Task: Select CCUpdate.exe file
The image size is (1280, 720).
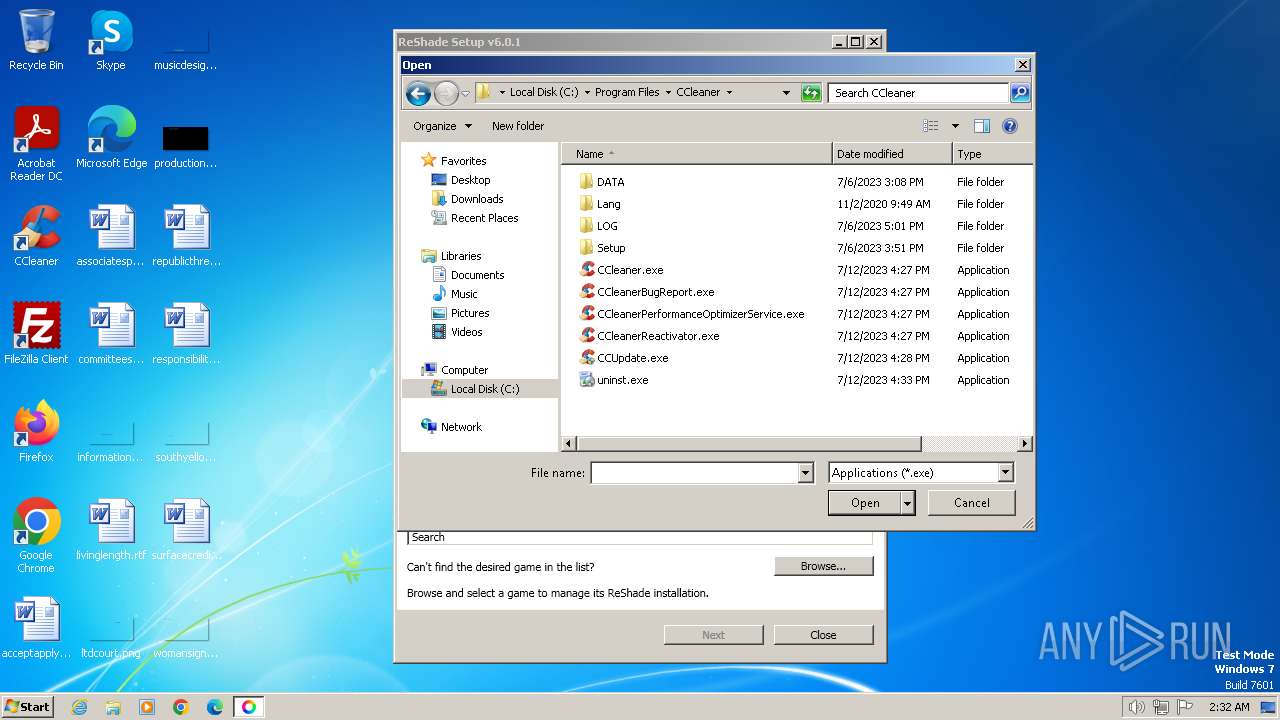Action: 632,358
